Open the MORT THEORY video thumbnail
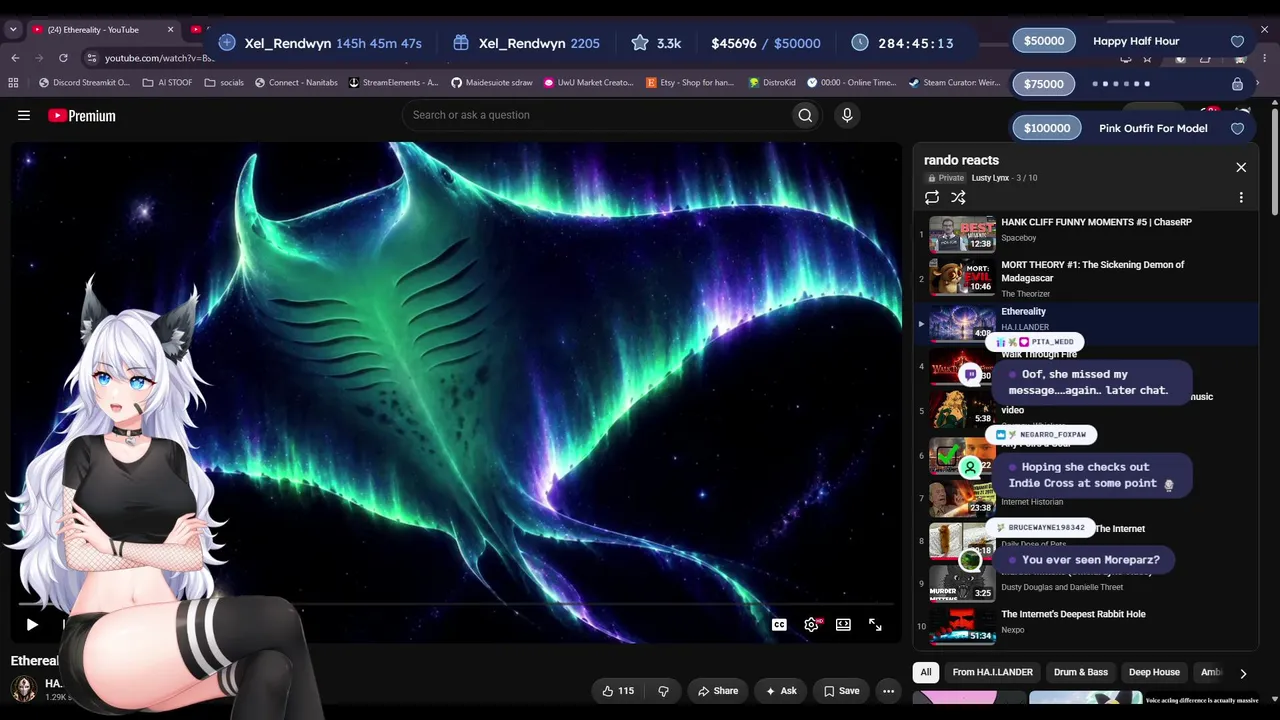The width and height of the screenshot is (1280, 720). click(962, 278)
